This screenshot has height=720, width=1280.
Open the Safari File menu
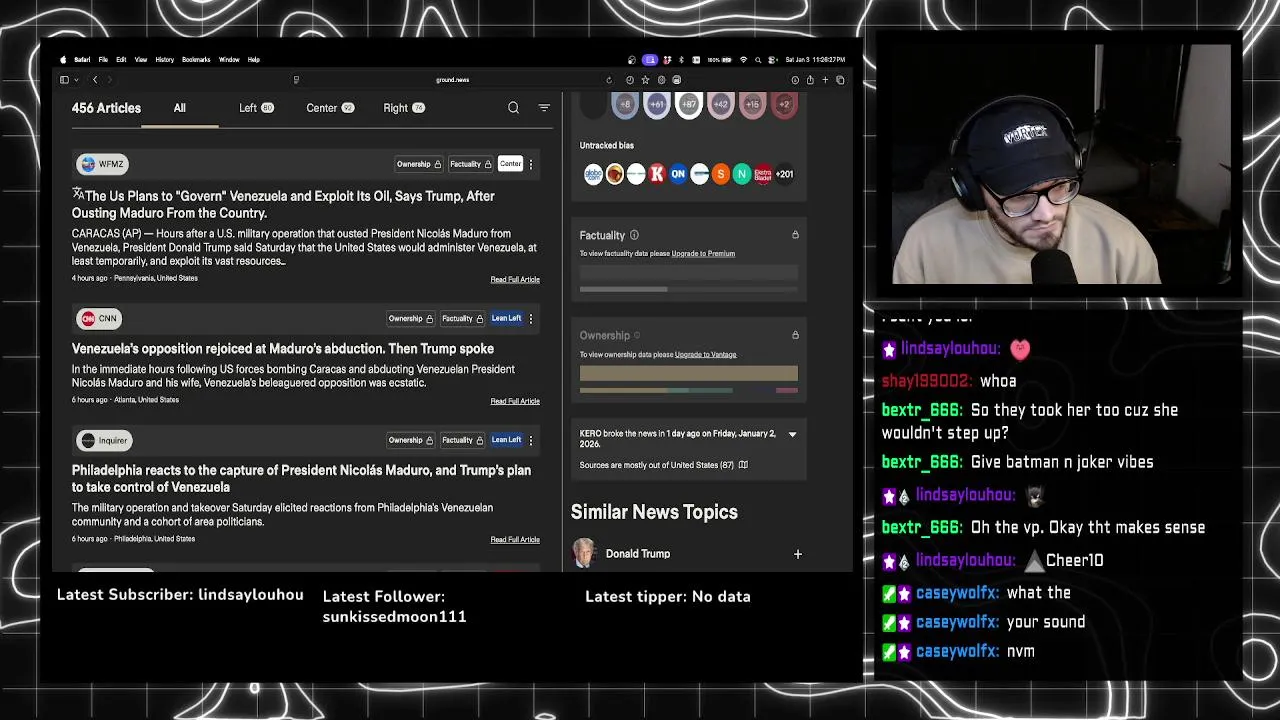(x=103, y=60)
